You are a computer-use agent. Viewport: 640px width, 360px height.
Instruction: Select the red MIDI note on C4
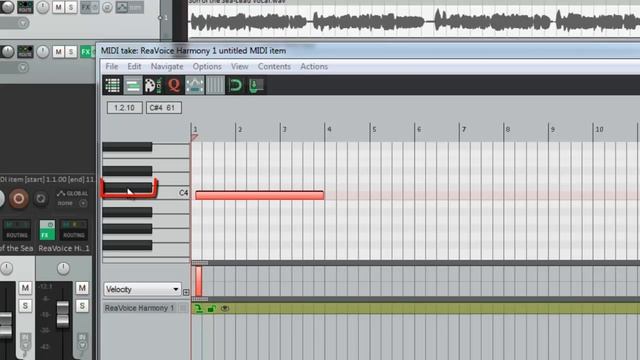260,195
